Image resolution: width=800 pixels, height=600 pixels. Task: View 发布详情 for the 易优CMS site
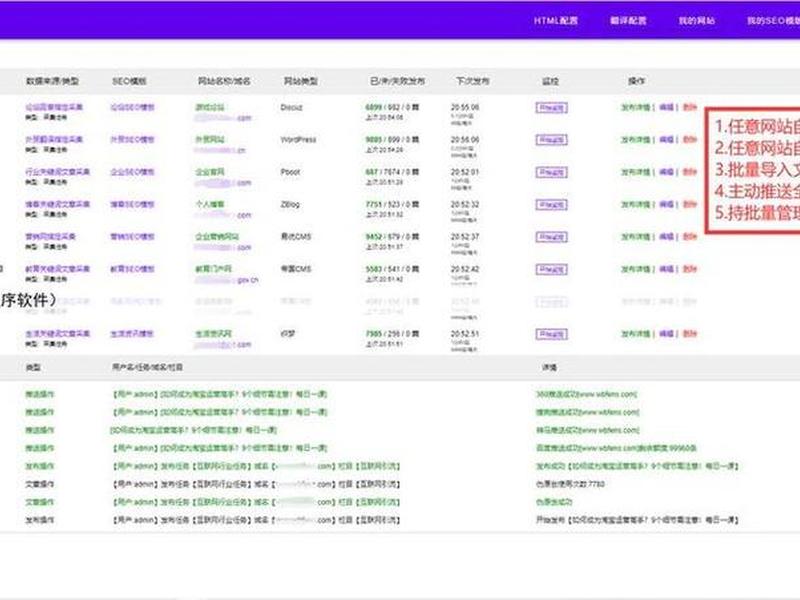click(x=635, y=237)
